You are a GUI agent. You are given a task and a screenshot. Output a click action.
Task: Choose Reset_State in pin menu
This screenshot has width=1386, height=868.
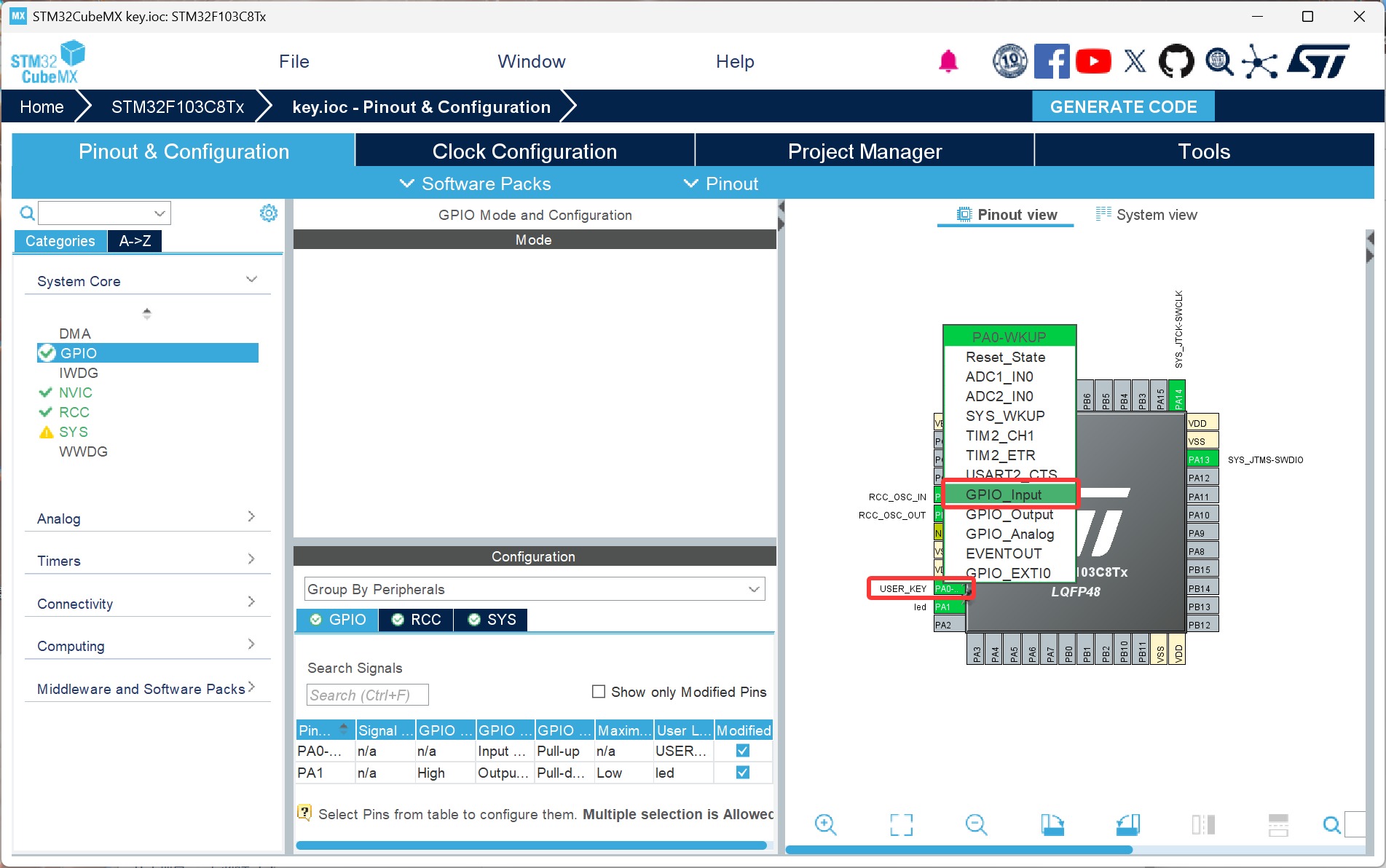(x=1009, y=358)
